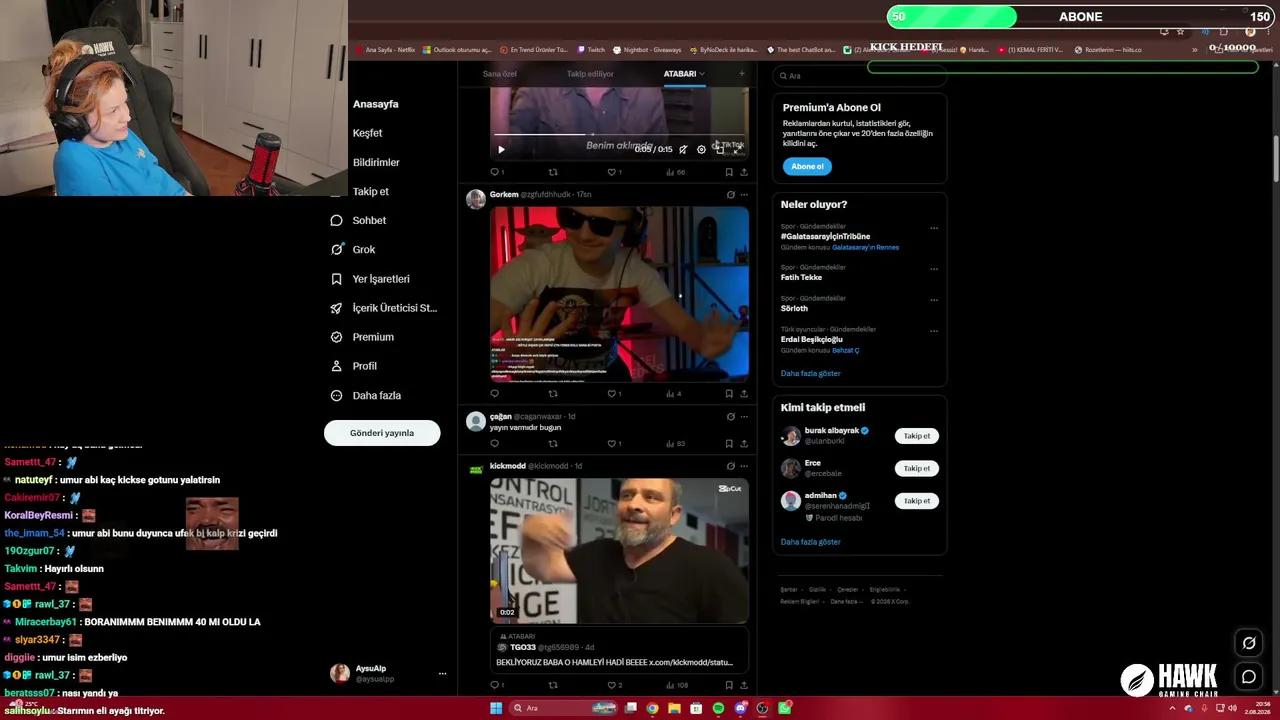
Task: Expand Daha fazla menu in sidebar
Action: click(x=366, y=395)
